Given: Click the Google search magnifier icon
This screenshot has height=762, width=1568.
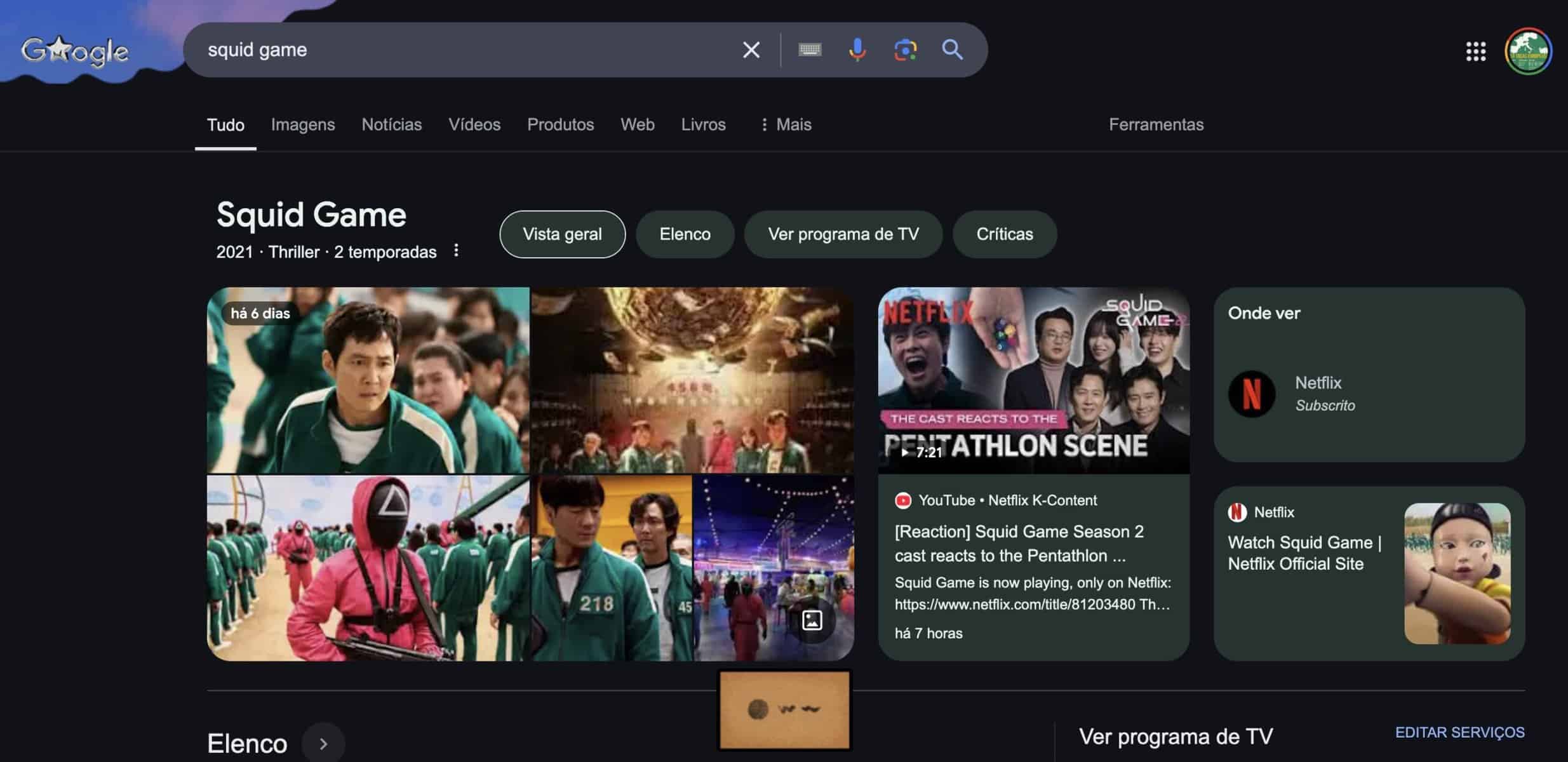Looking at the screenshot, I should tap(952, 49).
